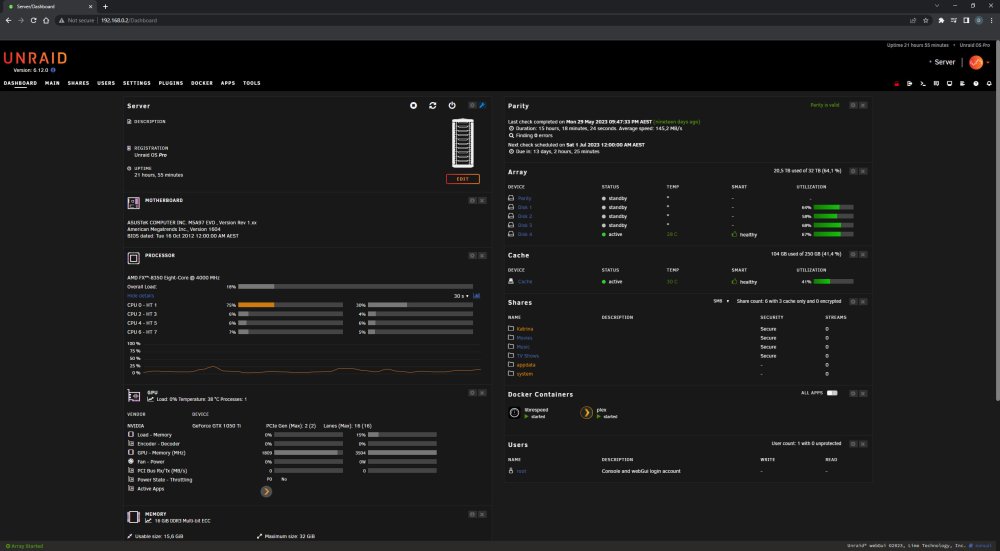Click the librespeed container icon

(x=514, y=413)
